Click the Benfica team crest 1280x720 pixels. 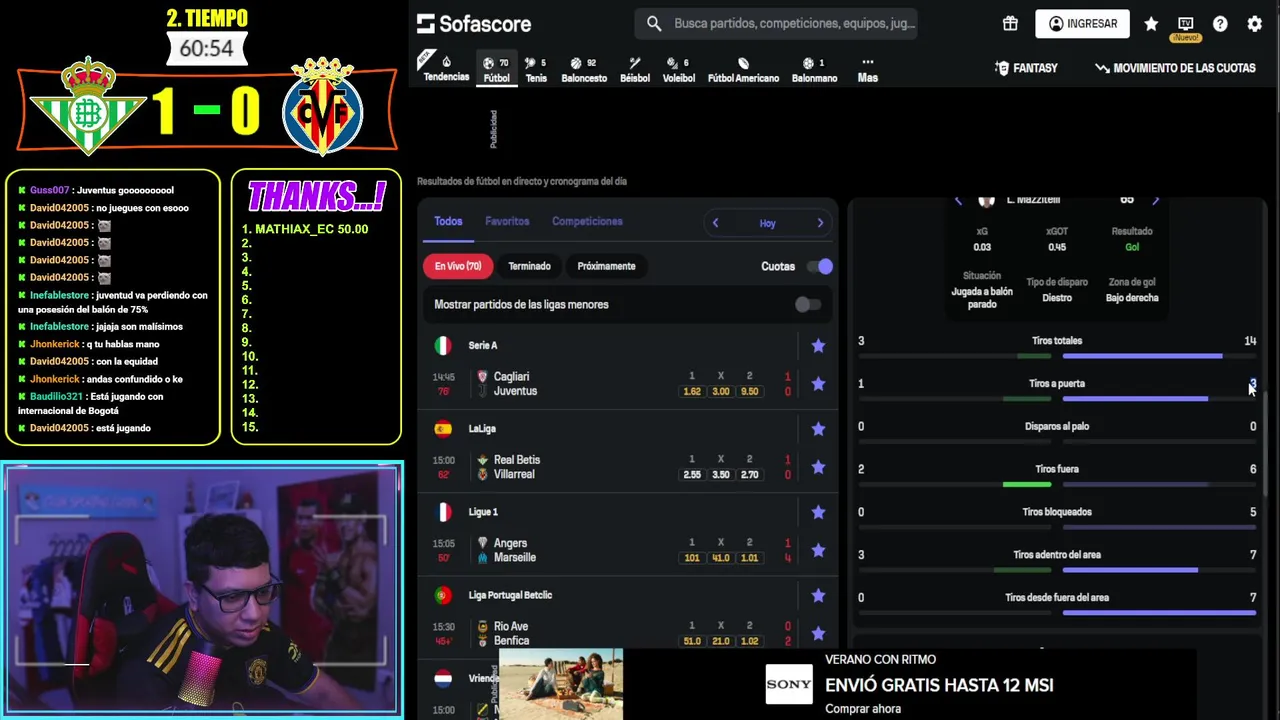pyautogui.click(x=483, y=641)
